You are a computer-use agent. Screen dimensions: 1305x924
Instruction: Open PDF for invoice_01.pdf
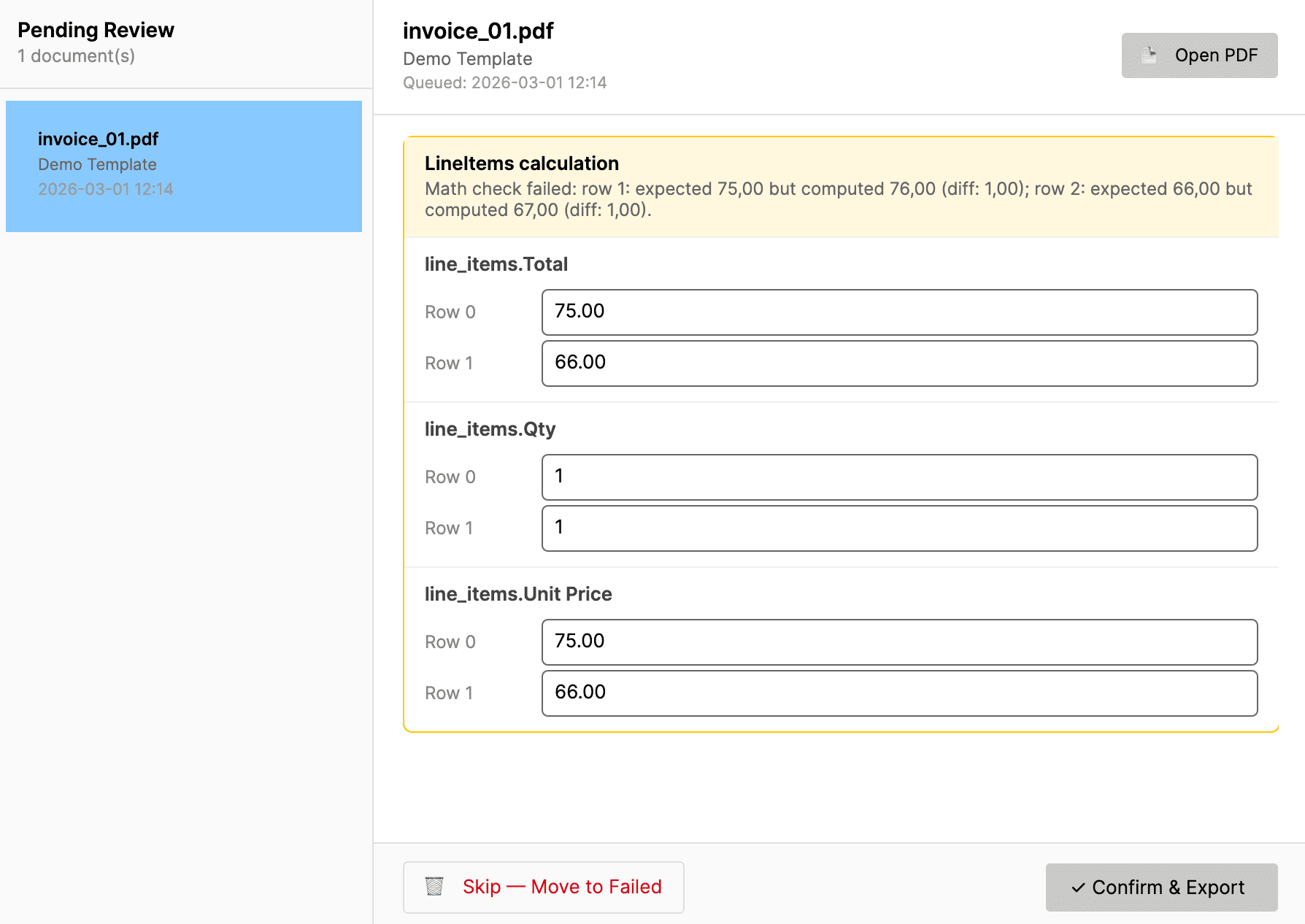click(1199, 55)
